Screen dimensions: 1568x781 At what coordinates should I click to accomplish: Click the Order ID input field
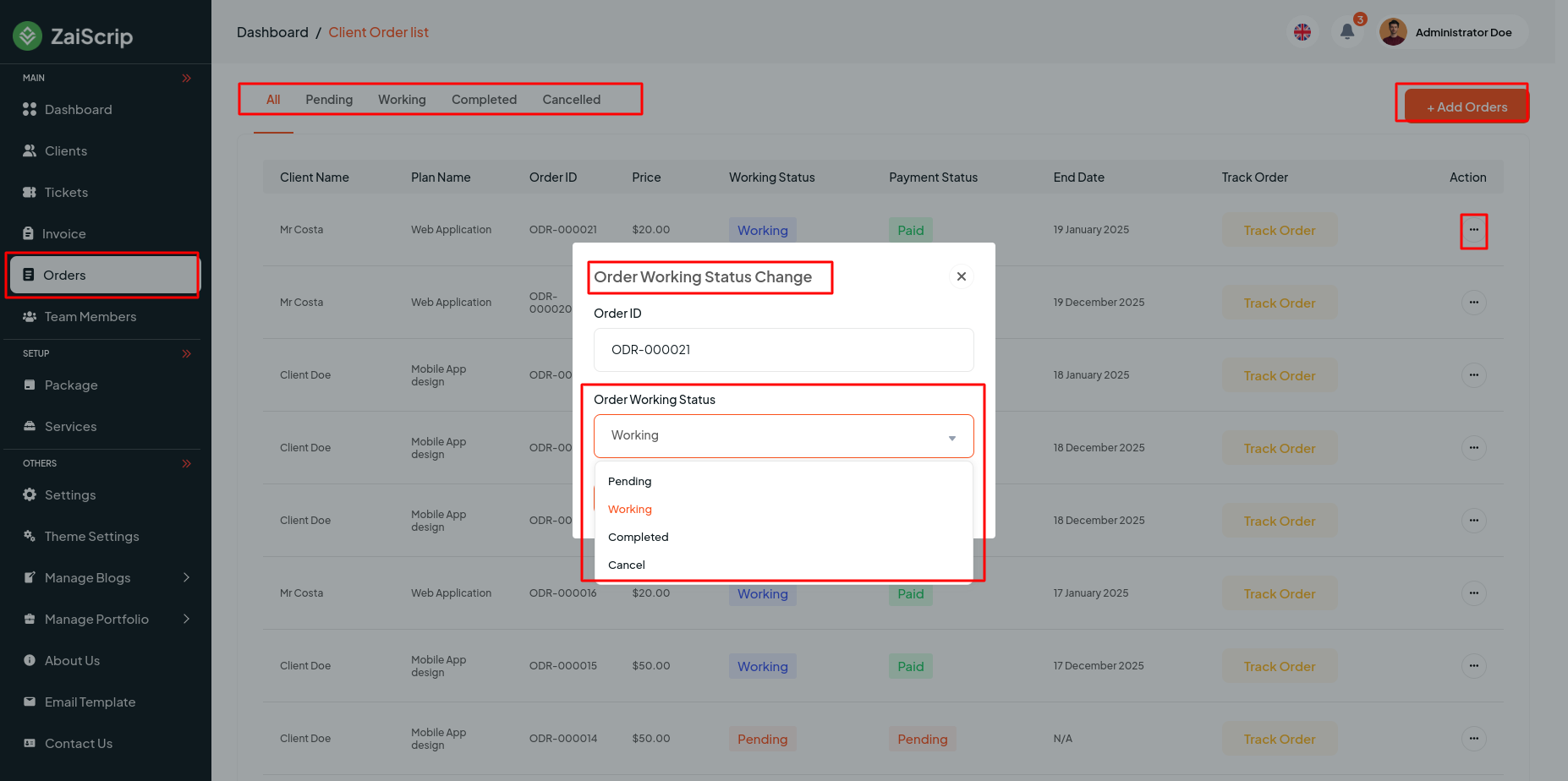(x=784, y=350)
